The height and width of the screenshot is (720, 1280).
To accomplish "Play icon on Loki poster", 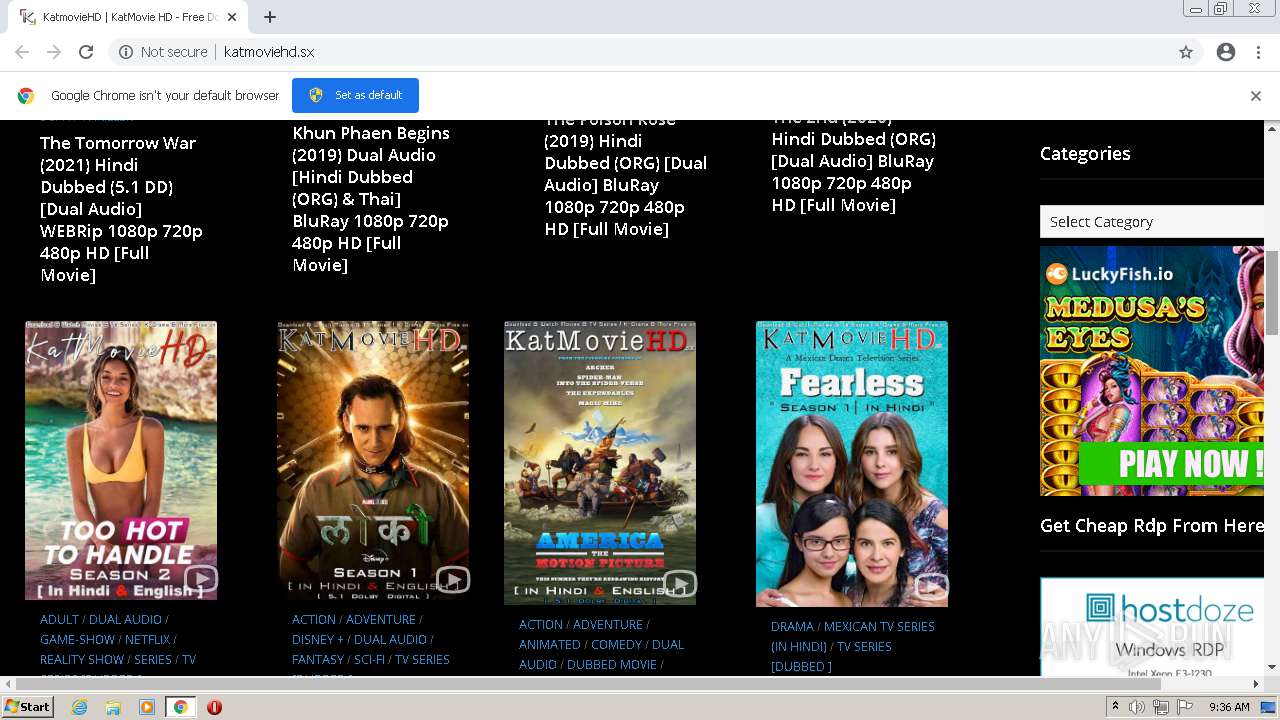I will point(452,580).
